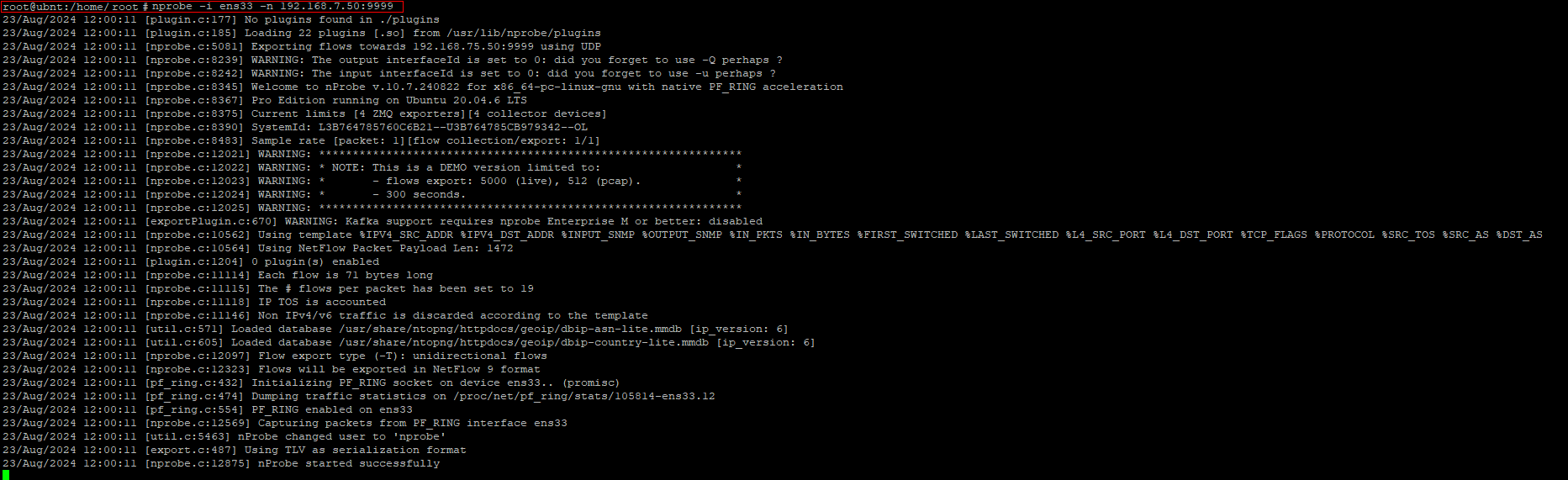The image size is (1568, 480).
Task: Click the root@ubnt shell prompt
Action: [76, 6]
